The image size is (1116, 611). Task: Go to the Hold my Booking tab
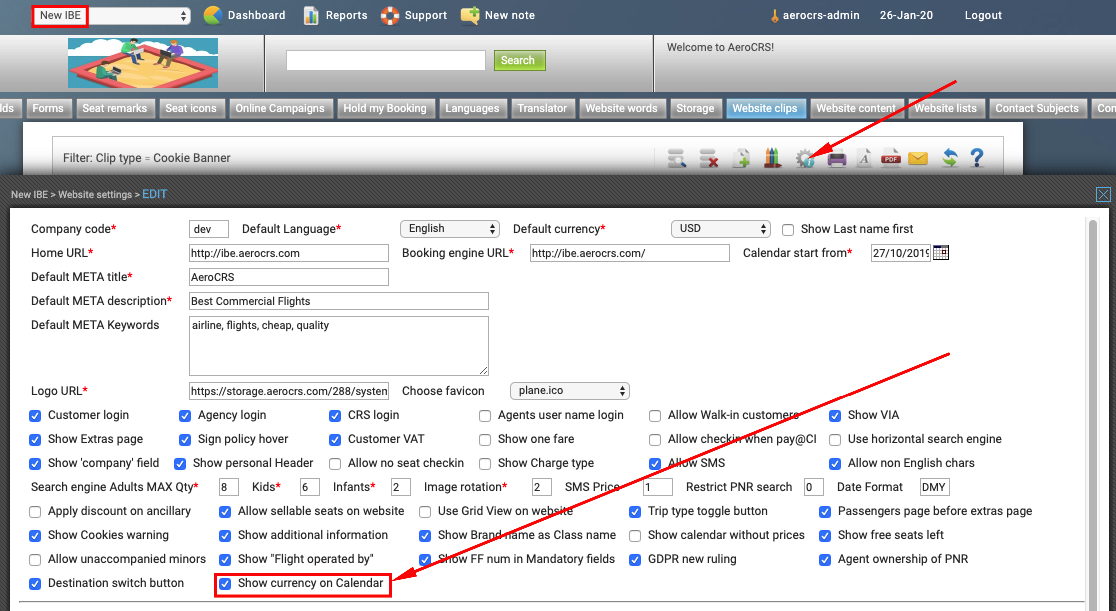pos(385,108)
